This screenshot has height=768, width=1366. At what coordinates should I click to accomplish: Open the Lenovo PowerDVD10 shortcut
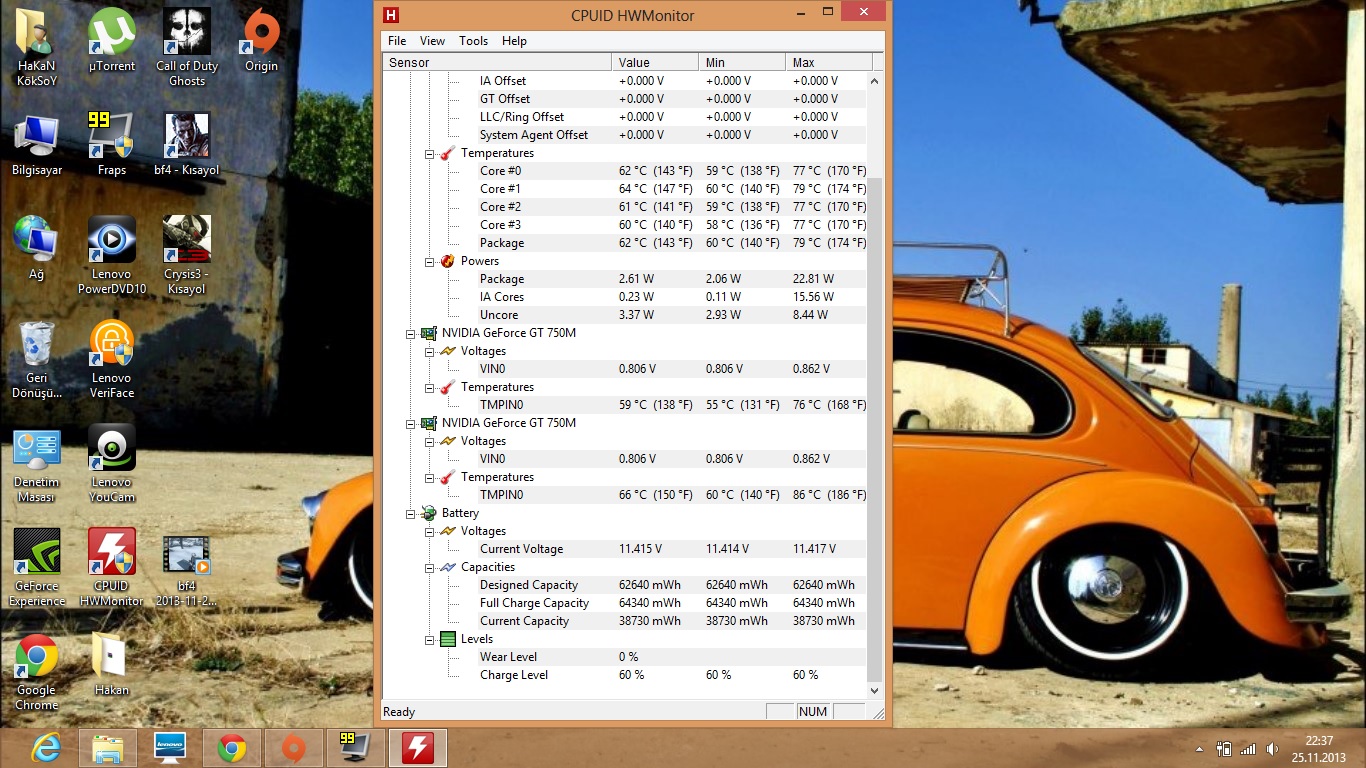coord(112,241)
